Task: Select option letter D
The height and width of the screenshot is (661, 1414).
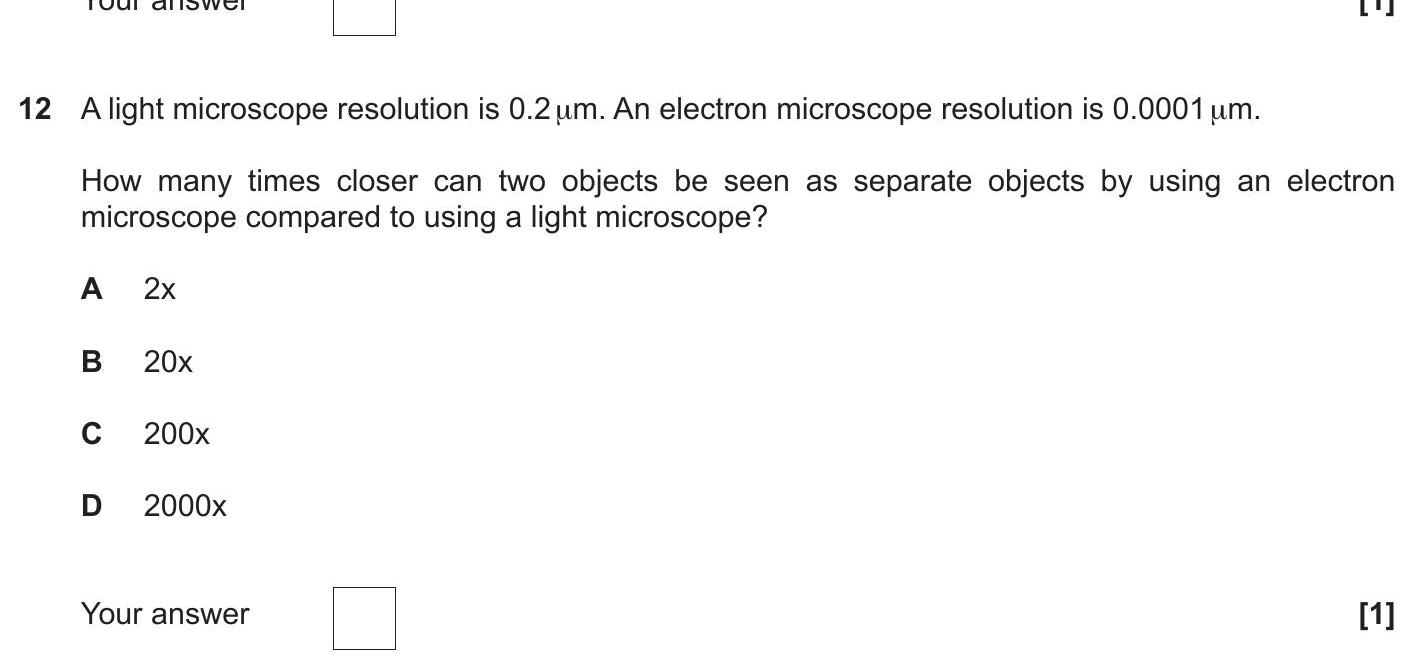Action: (92, 506)
